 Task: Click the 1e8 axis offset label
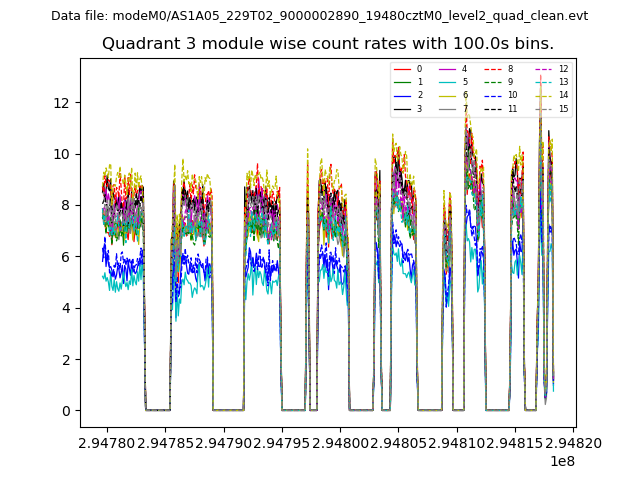(x=562, y=461)
